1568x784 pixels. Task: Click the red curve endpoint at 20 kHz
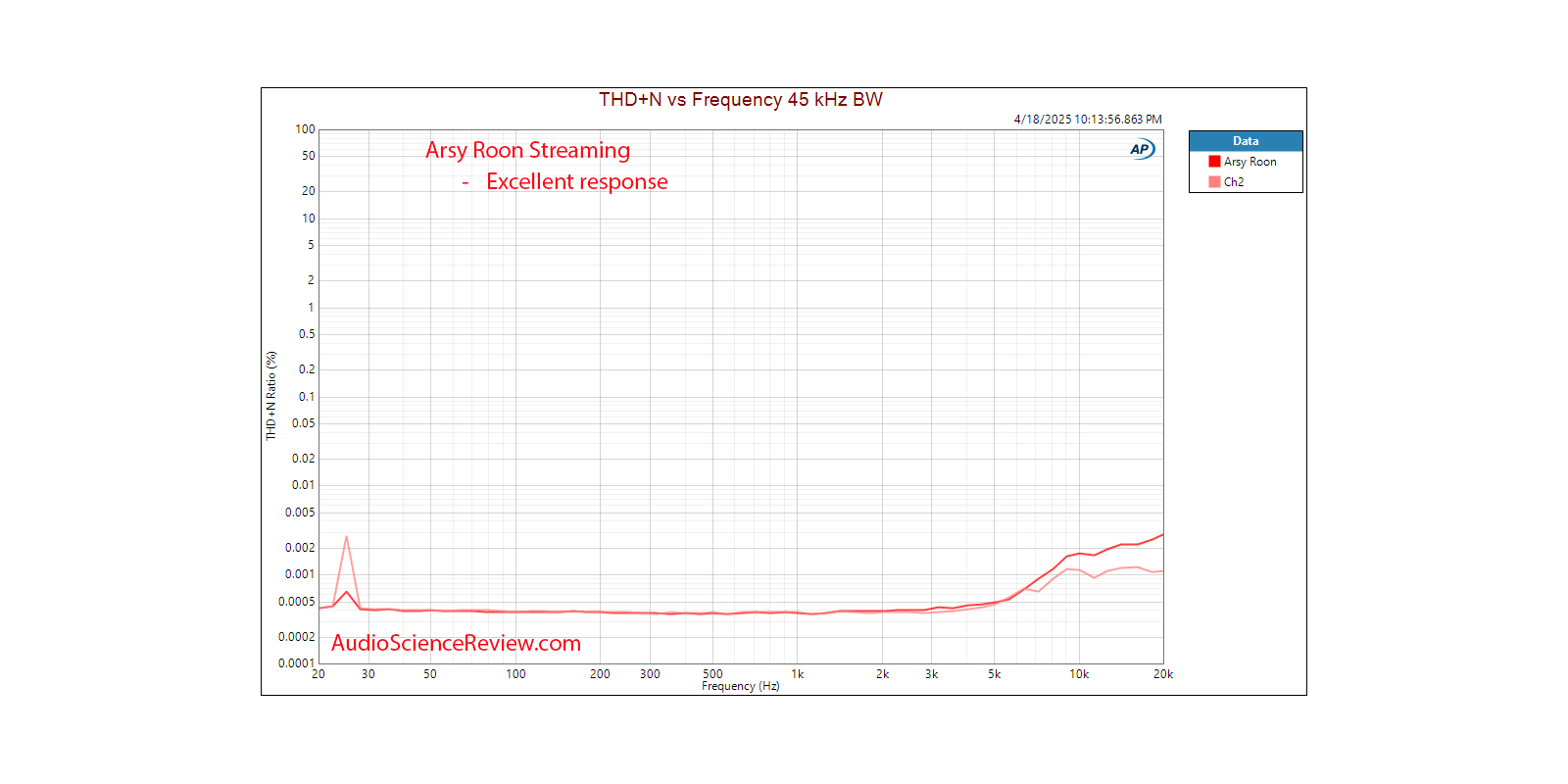tap(1162, 535)
